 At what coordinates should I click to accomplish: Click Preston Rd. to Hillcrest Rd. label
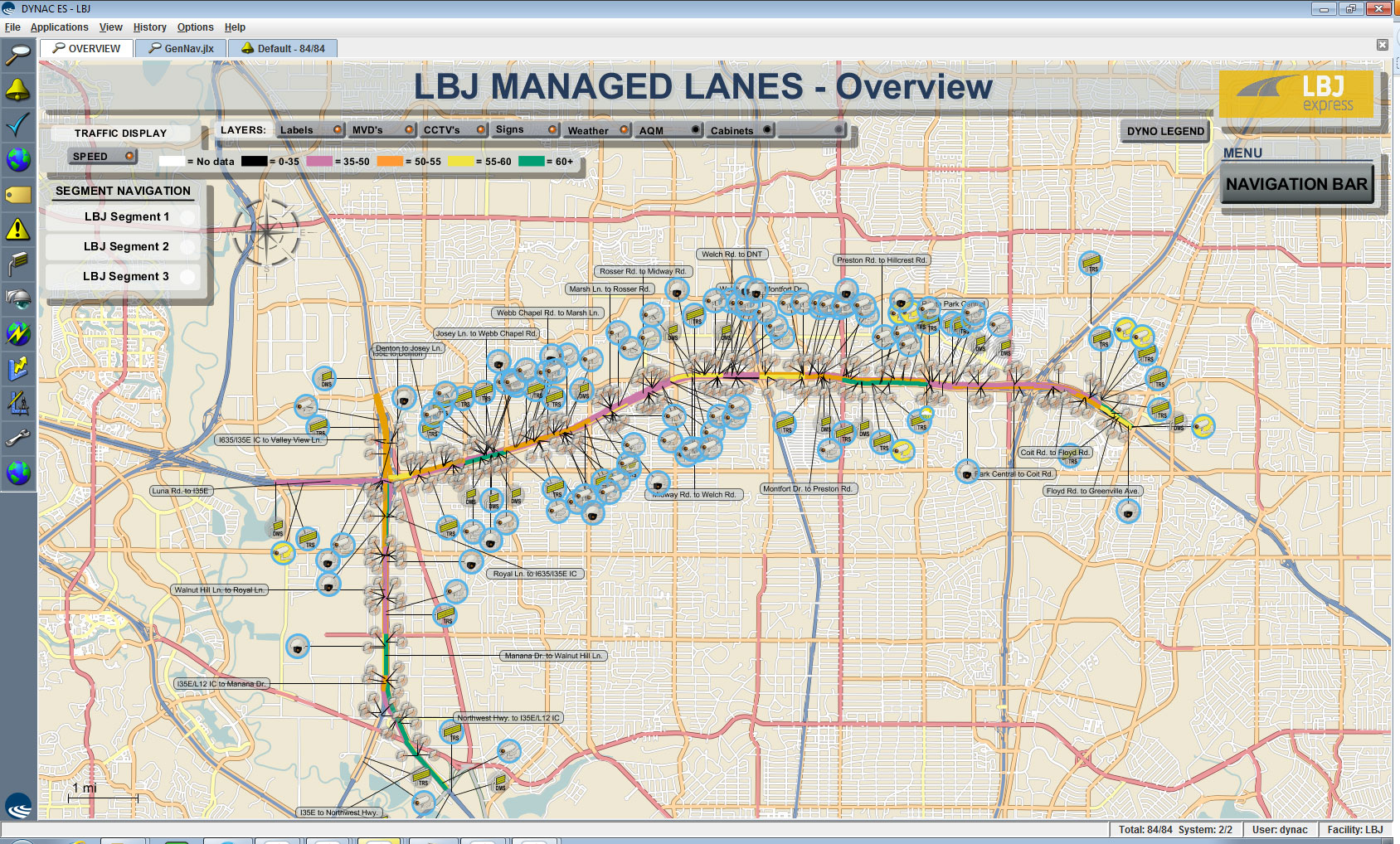(x=882, y=260)
